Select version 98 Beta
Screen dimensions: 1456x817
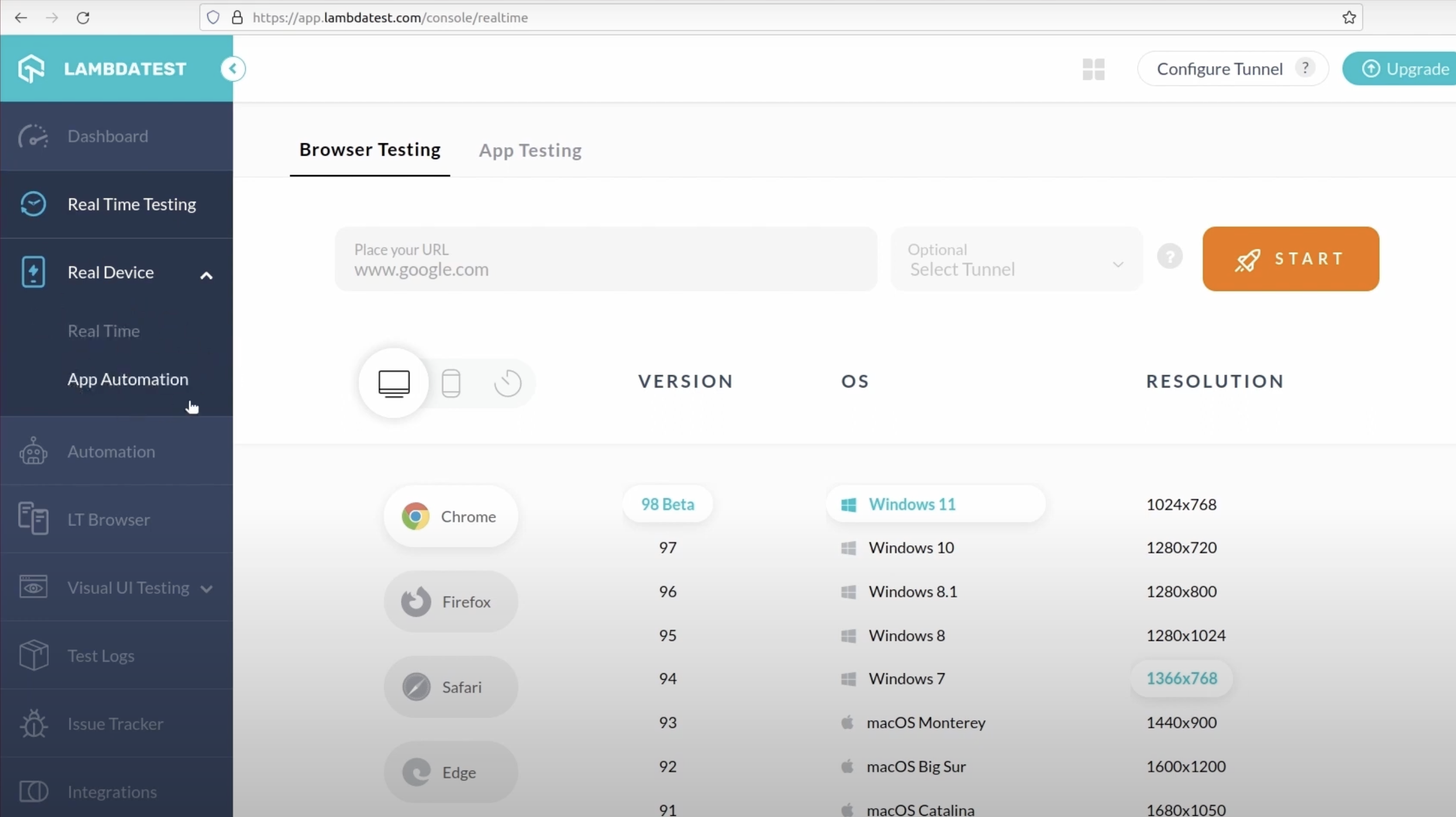coord(667,504)
